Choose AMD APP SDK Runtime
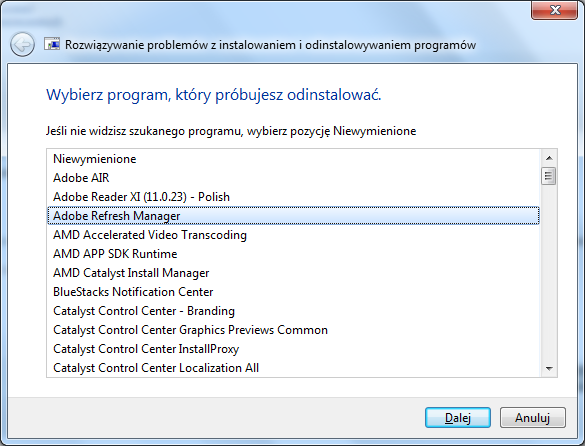Screen dimensions: 585x446 293,254
